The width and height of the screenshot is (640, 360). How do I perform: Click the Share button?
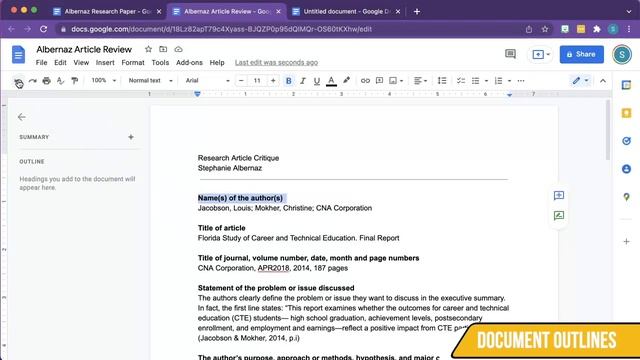click(581, 54)
